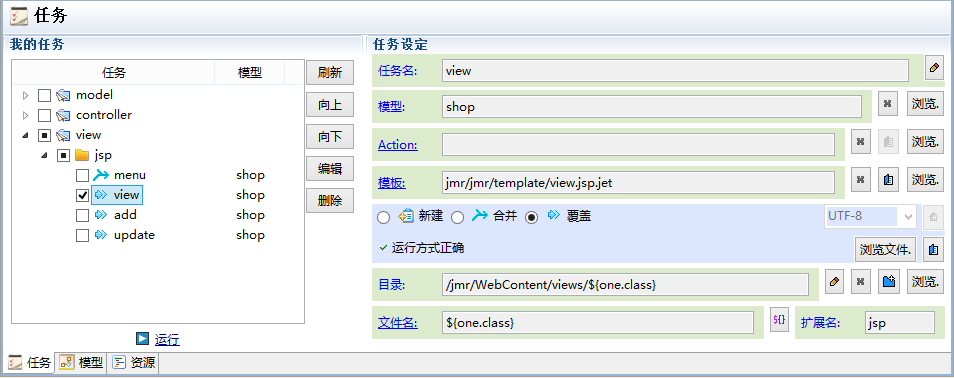The height and width of the screenshot is (378, 954).
Task: Click the document icon right of 浏览文件
Action: click(932, 249)
